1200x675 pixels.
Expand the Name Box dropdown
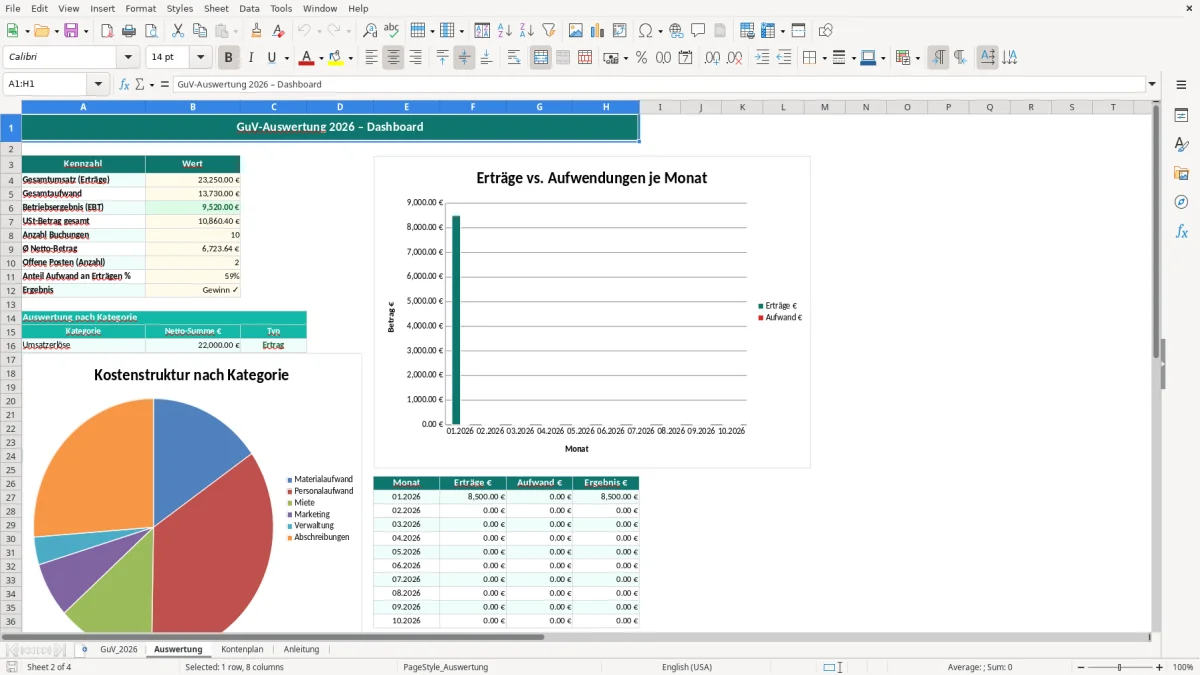pyautogui.click(x=98, y=85)
